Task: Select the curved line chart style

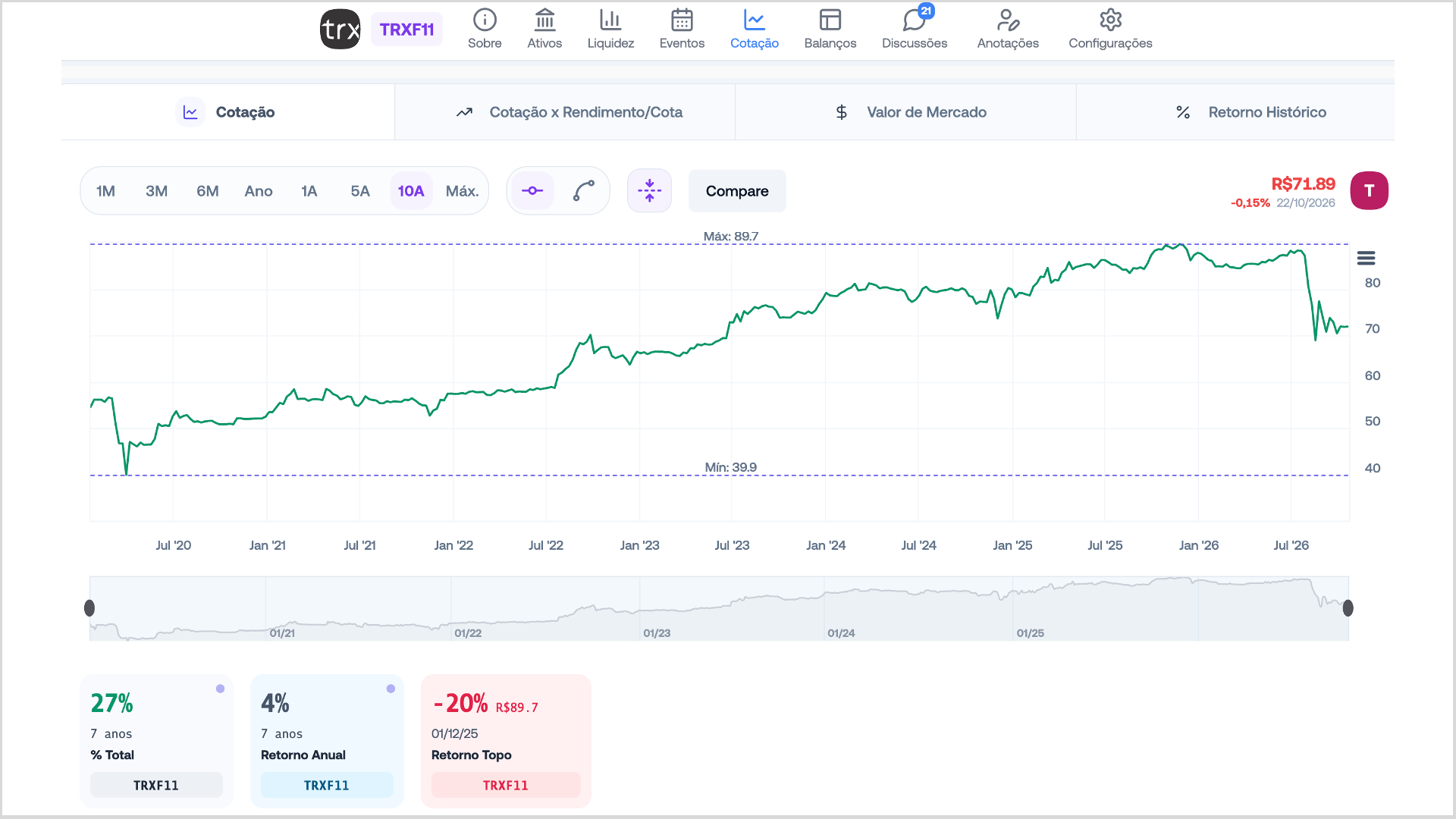Action: tap(583, 190)
